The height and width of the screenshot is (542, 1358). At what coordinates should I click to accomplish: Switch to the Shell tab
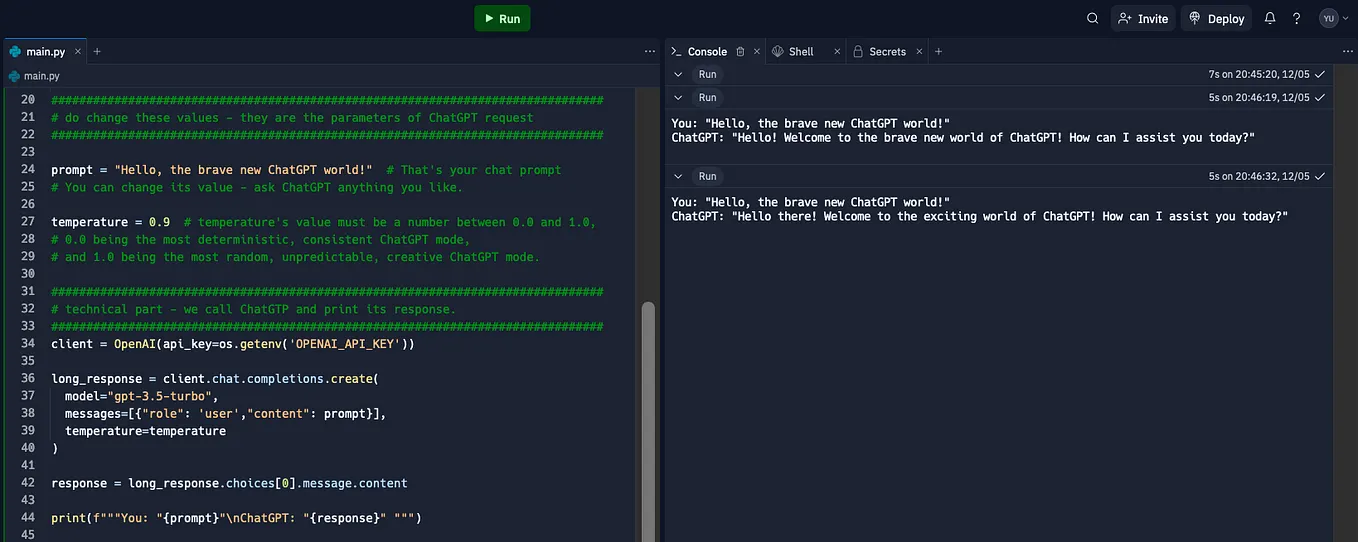(x=793, y=51)
